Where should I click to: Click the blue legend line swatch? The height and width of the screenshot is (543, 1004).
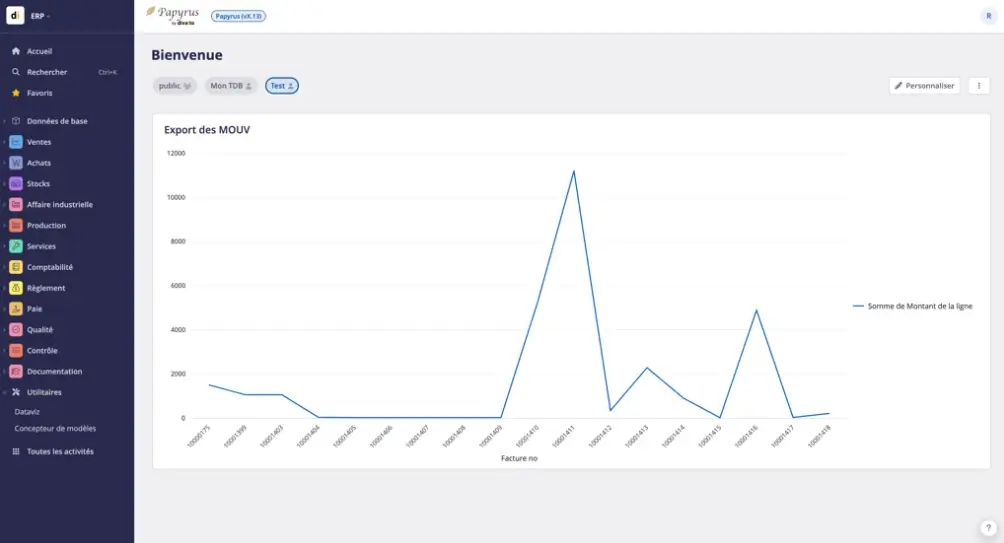[x=858, y=306]
